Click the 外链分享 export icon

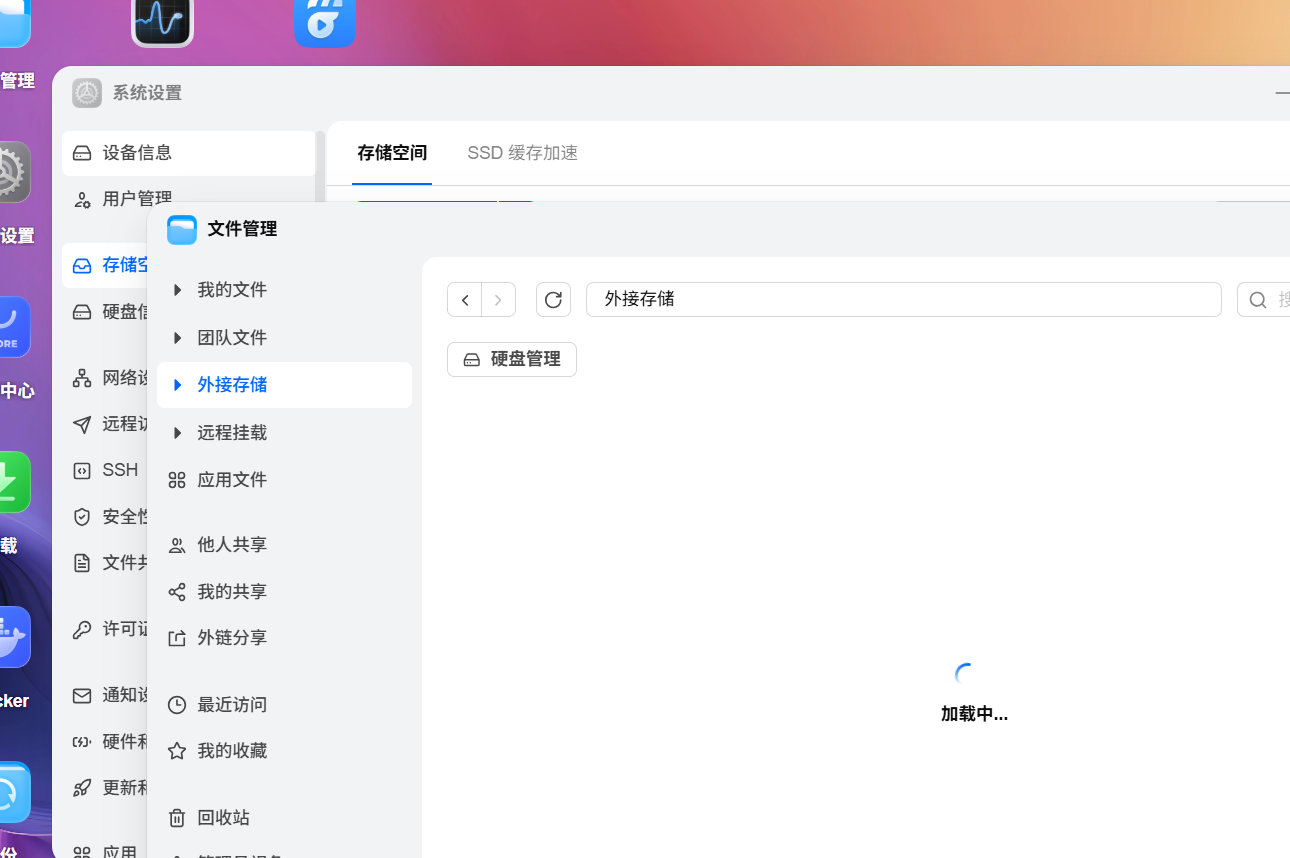(x=177, y=638)
